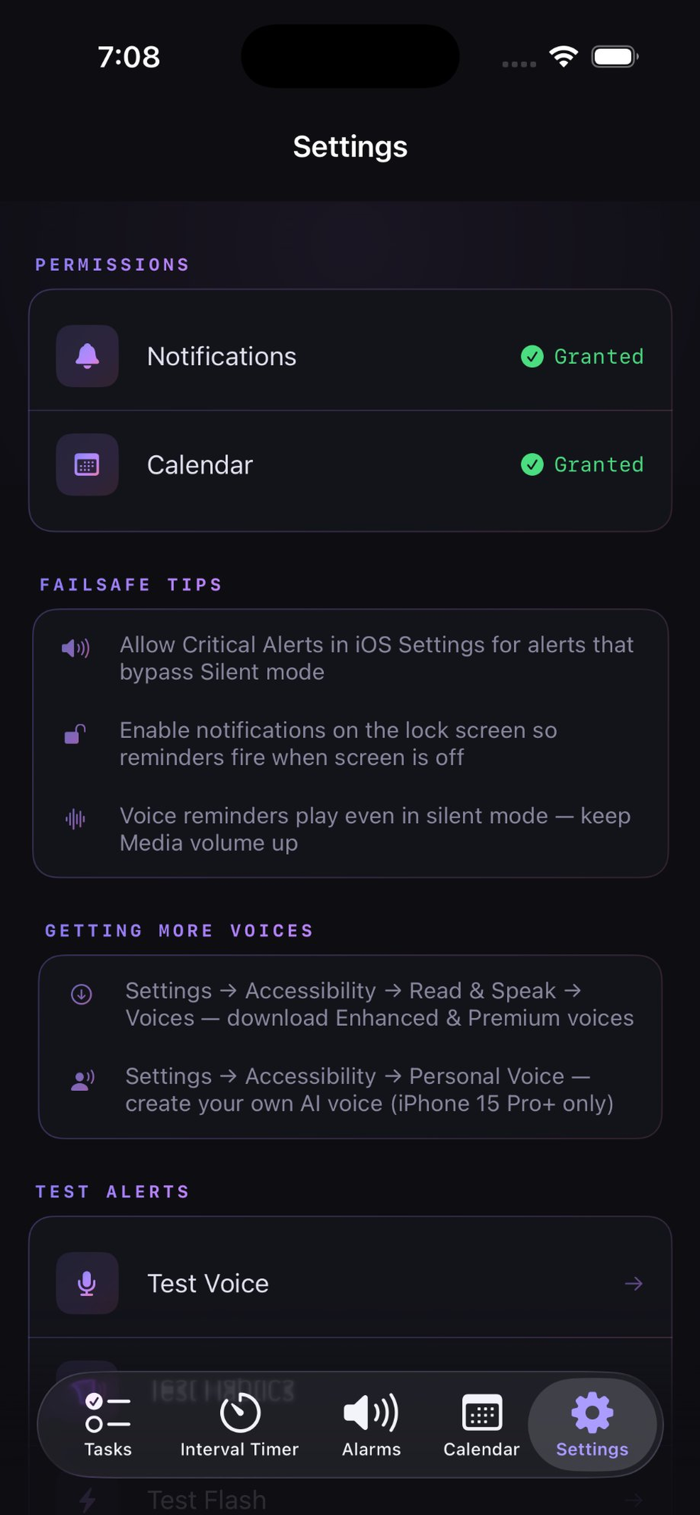Screen dimensions: 700x1515
Task: Tap the green Granted check for Notifications
Action: pyautogui.click(x=532, y=356)
